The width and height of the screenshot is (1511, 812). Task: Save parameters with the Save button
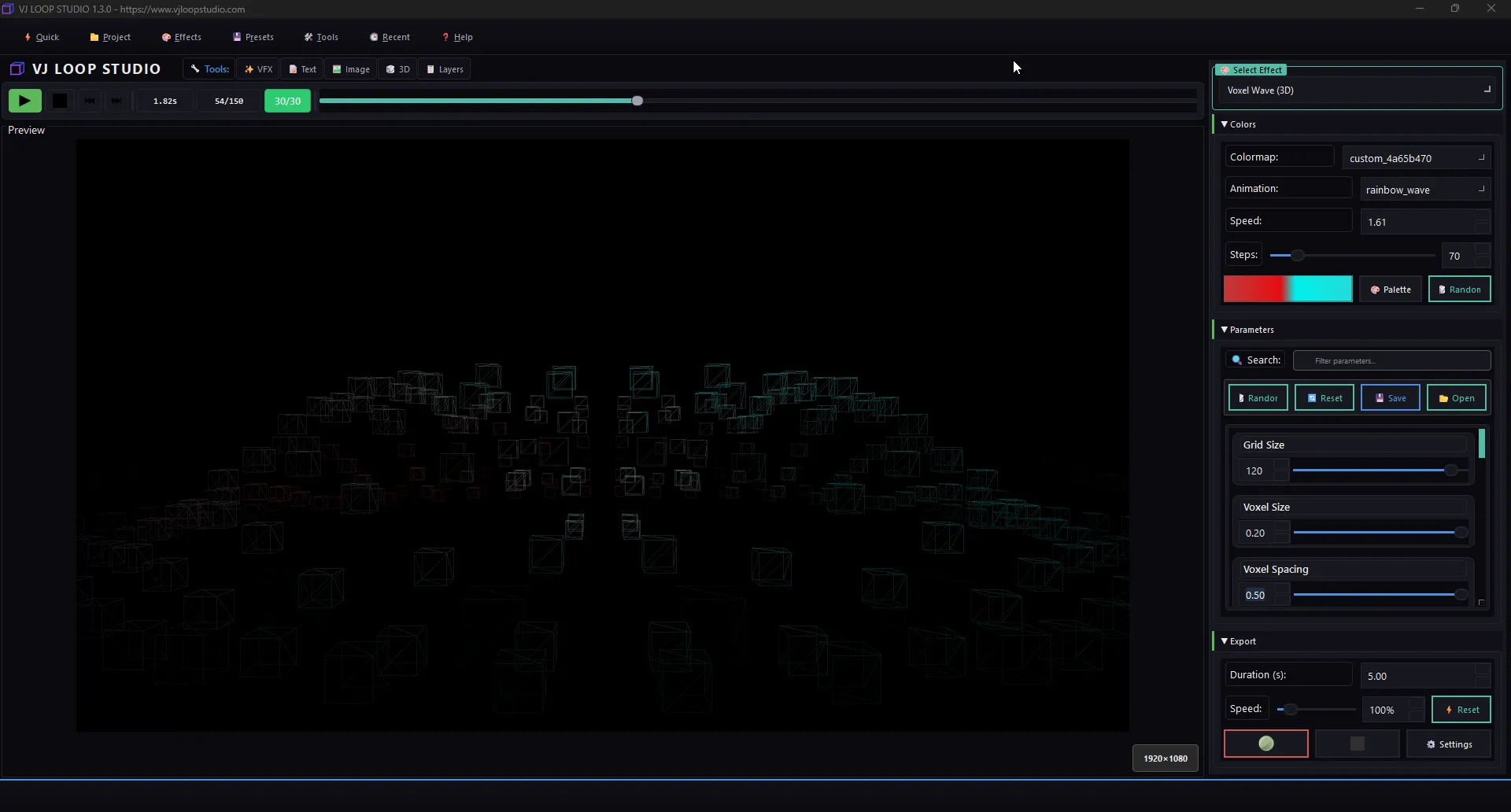(x=1391, y=398)
